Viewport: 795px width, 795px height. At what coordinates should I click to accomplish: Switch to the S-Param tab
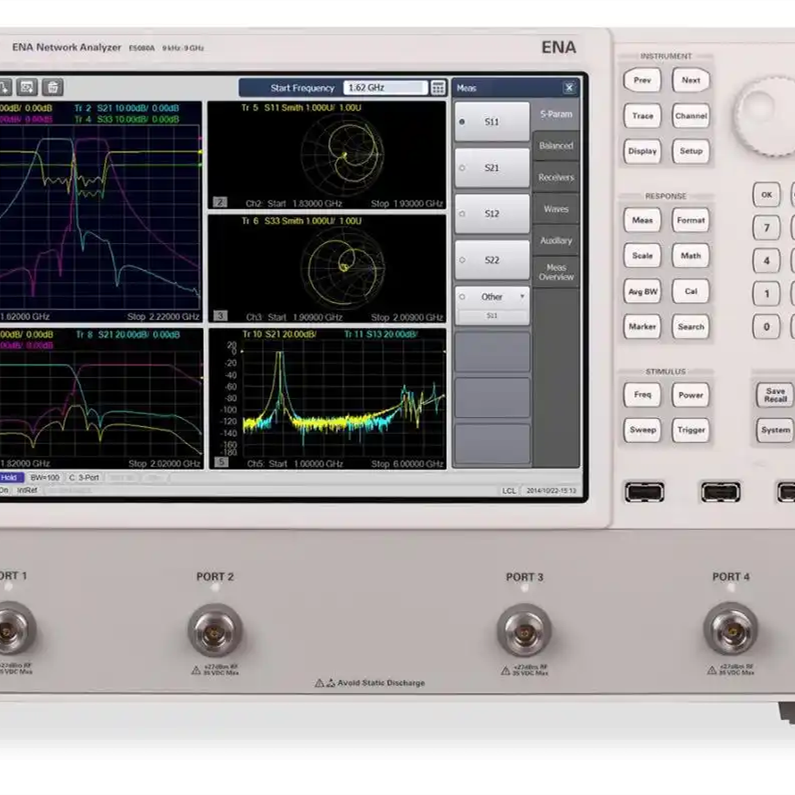click(x=556, y=115)
